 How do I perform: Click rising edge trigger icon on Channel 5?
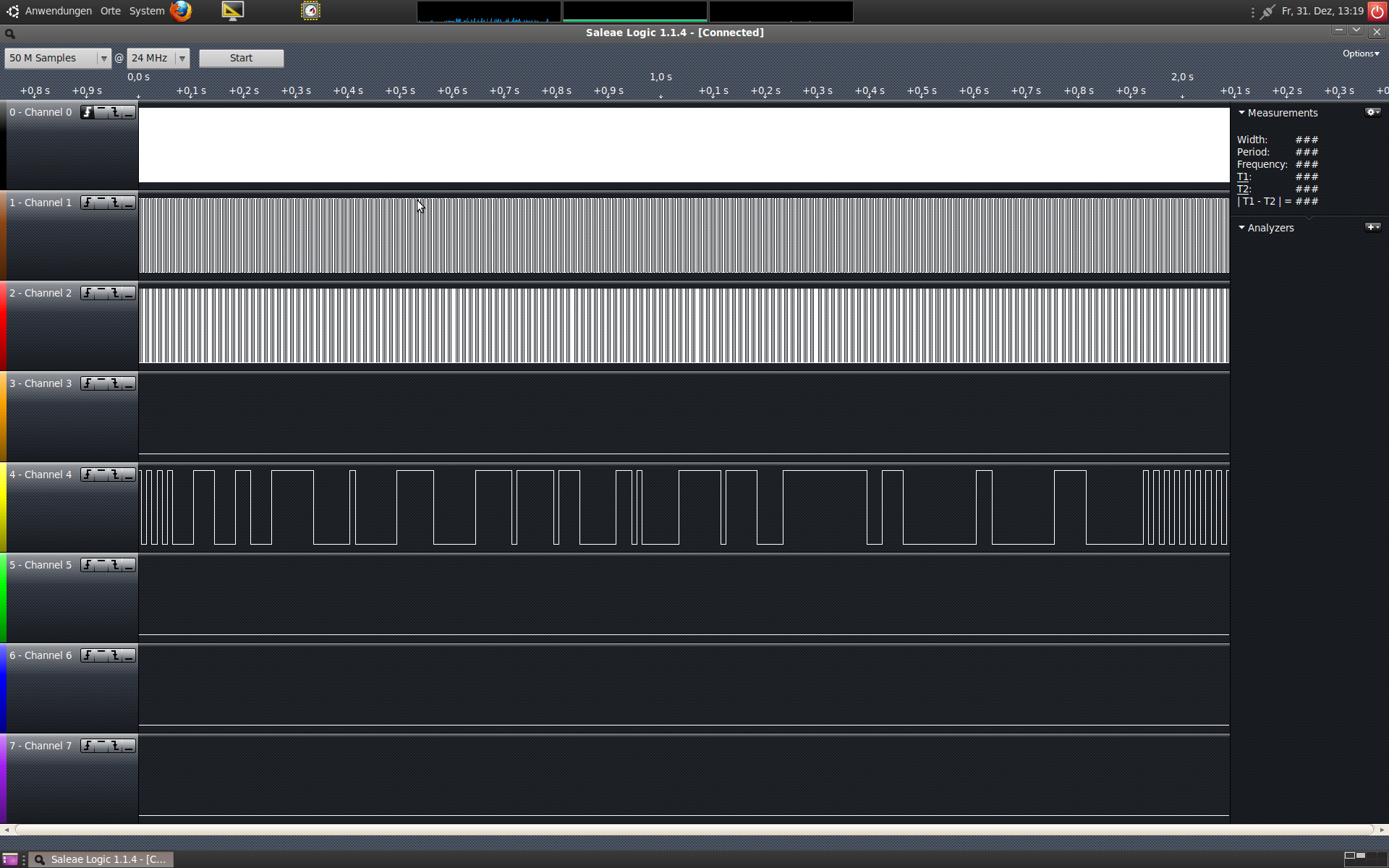[88, 565]
